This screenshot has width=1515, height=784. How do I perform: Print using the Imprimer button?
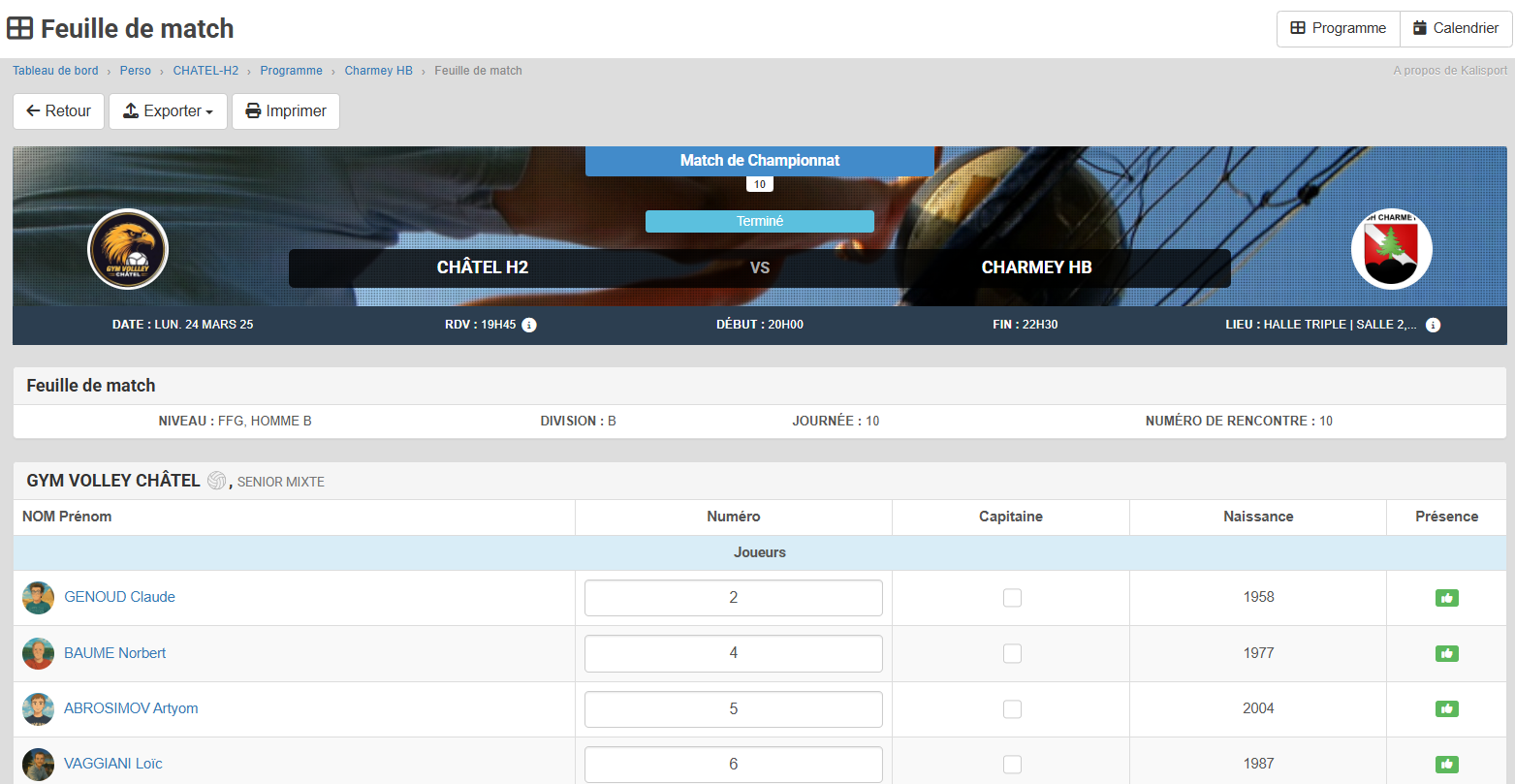(x=286, y=111)
